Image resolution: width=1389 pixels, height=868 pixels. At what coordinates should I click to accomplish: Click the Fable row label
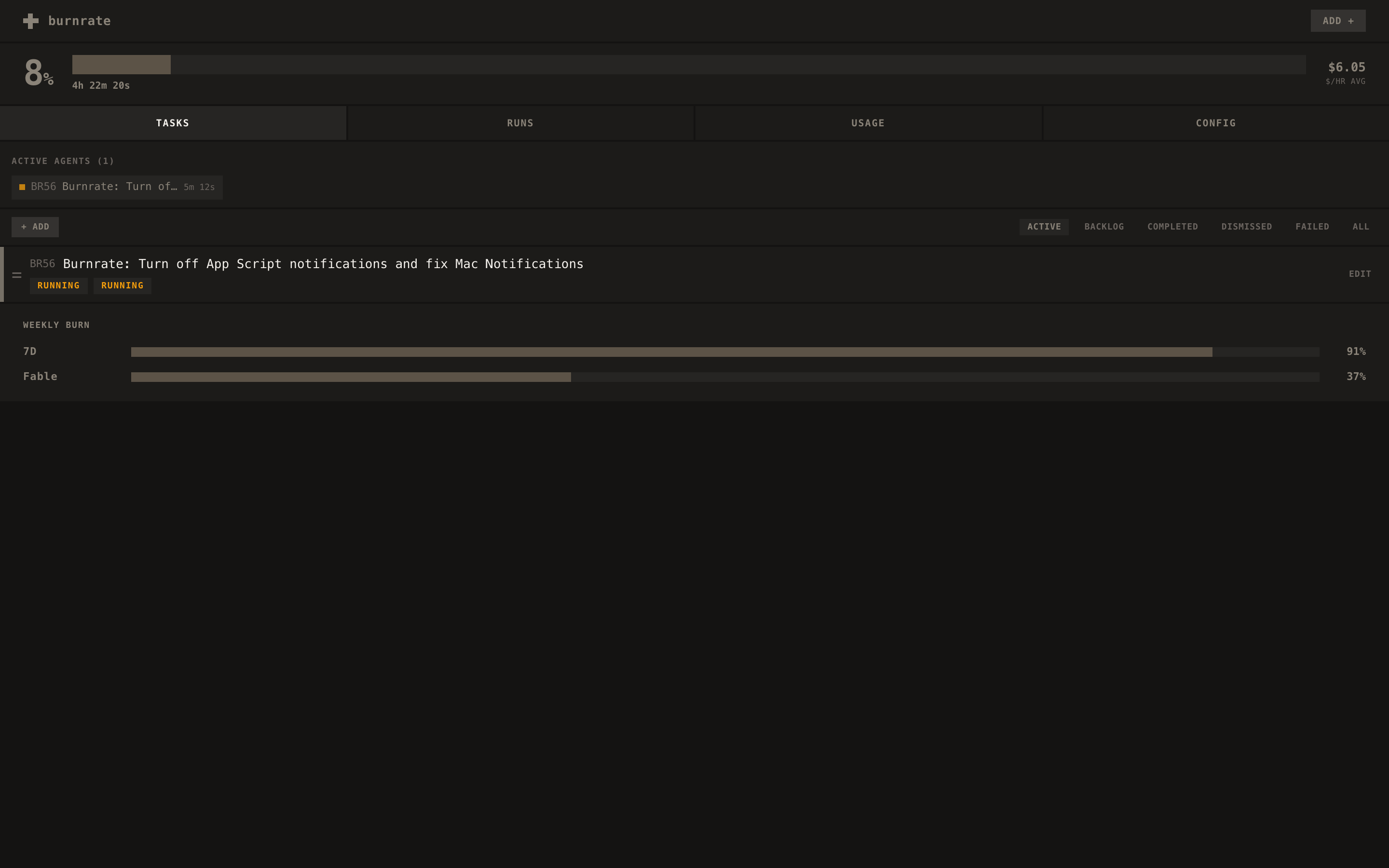40,377
